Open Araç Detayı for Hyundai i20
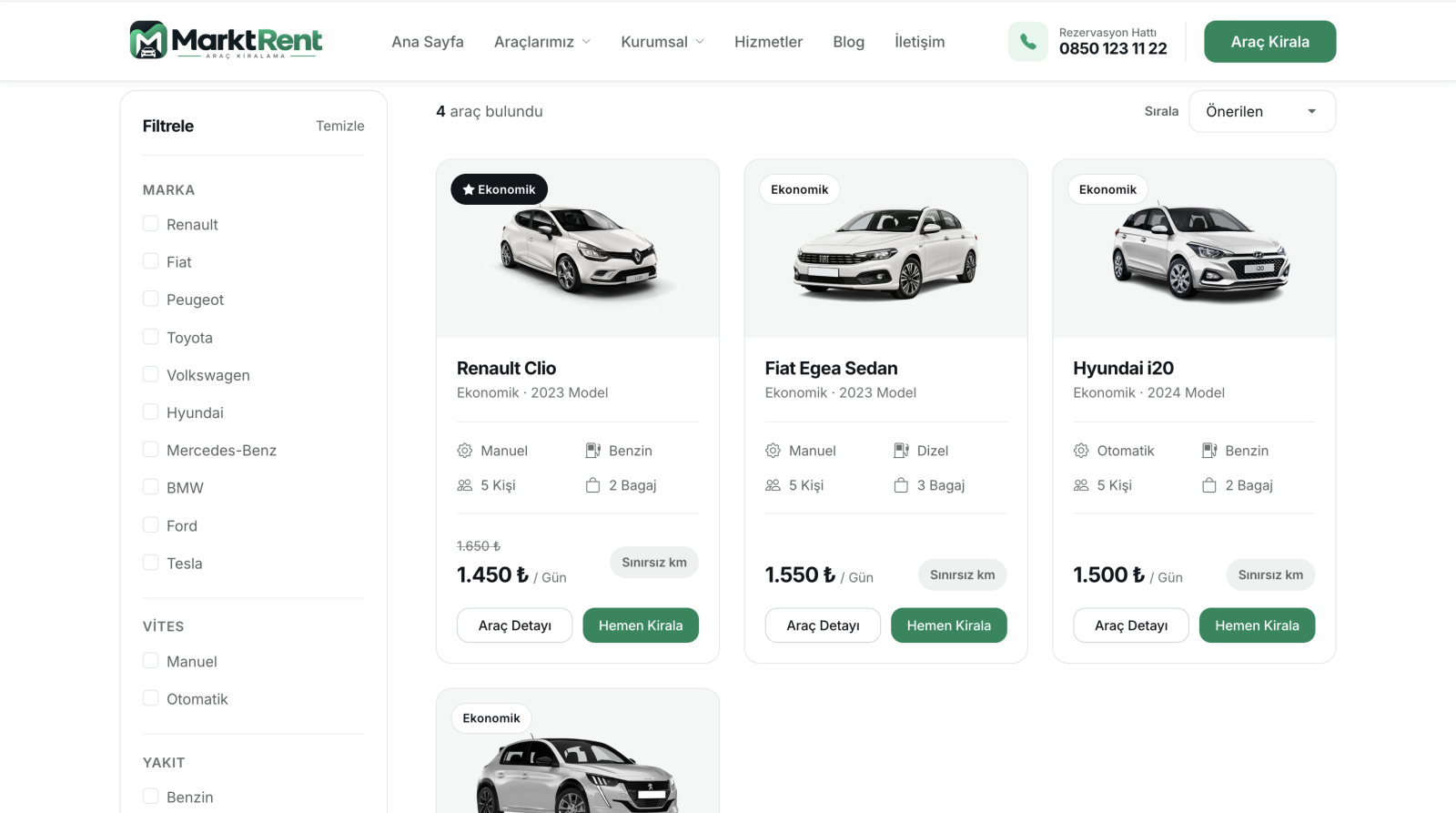This screenshot has height=813, width=1456. (1131, 625)
